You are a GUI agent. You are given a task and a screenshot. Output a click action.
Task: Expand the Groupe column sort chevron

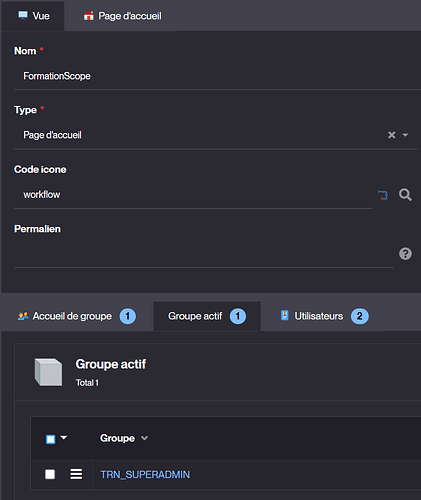pos(144,438)
